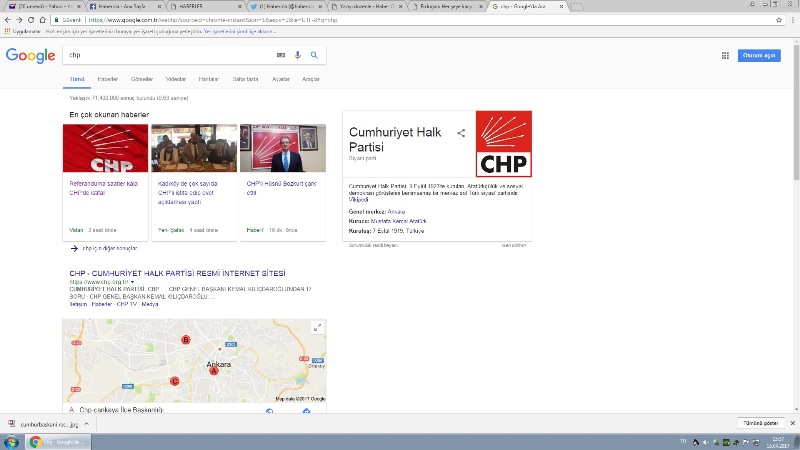Open the on-screen keyboard icon in search box

click(281, 55)
